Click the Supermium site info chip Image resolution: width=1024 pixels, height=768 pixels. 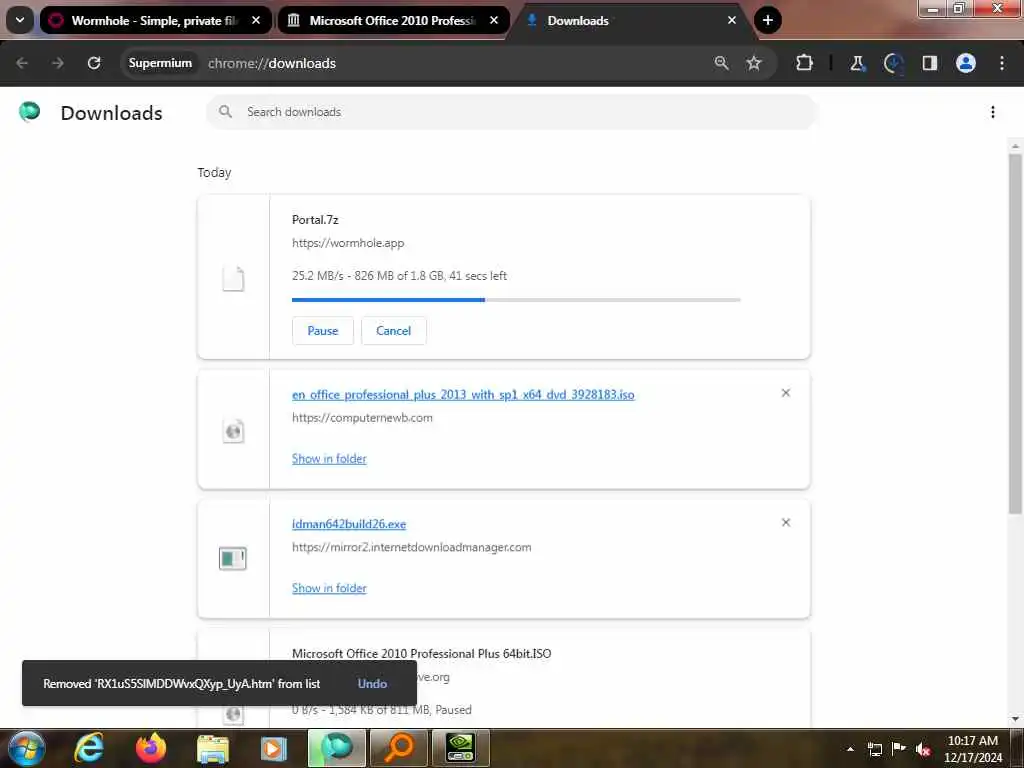pyautogui.click(x=160, y=63)
